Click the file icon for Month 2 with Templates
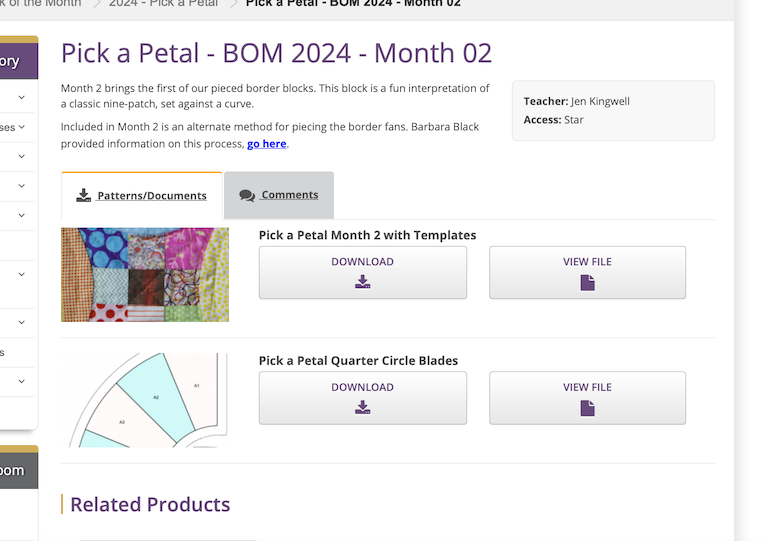Image resolution: width=764 pixels, height=541 pixels. [x=587, y=282]
